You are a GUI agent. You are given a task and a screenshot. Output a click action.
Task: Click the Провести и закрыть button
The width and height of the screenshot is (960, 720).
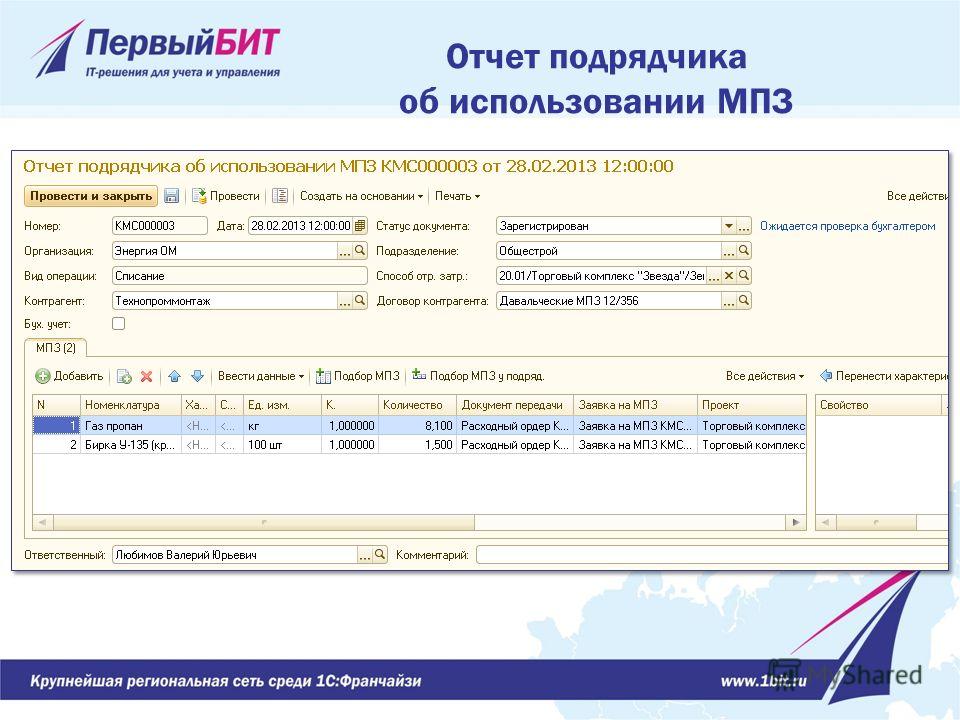(91, 196)
